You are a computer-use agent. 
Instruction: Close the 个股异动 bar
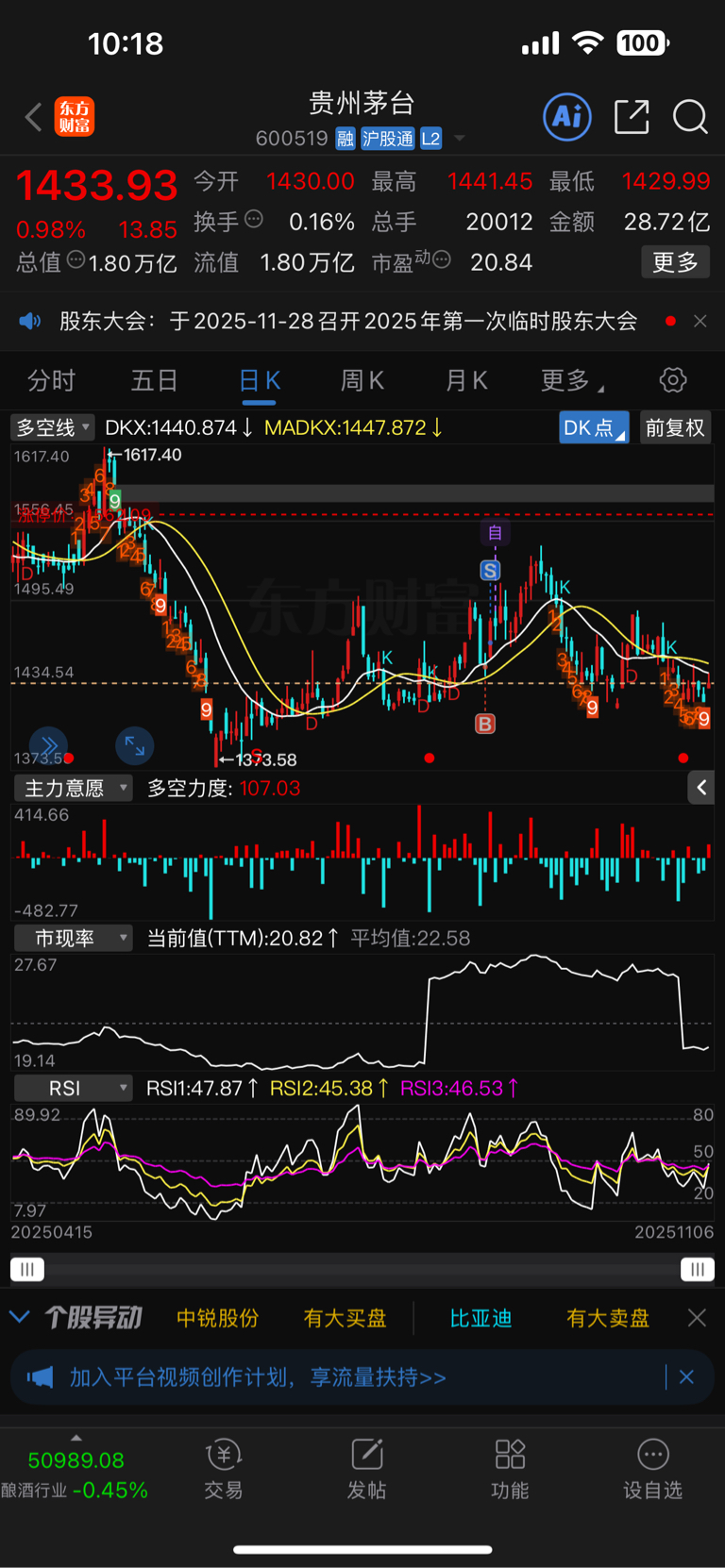pyautogui.click(x=697, y=1318)
